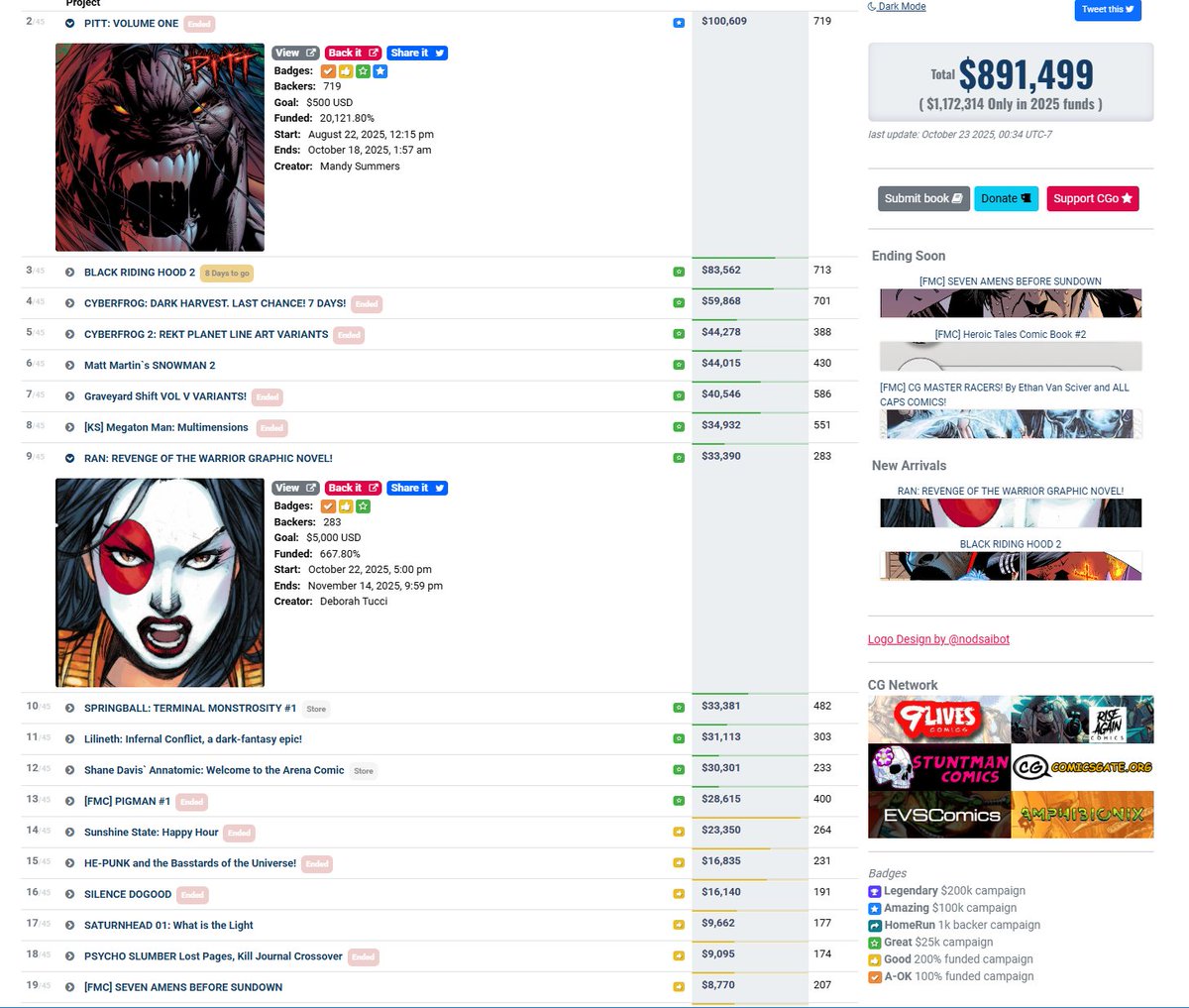Click the Donate button
This screenshot has width=1189, height=1008.
(1006, 198)
